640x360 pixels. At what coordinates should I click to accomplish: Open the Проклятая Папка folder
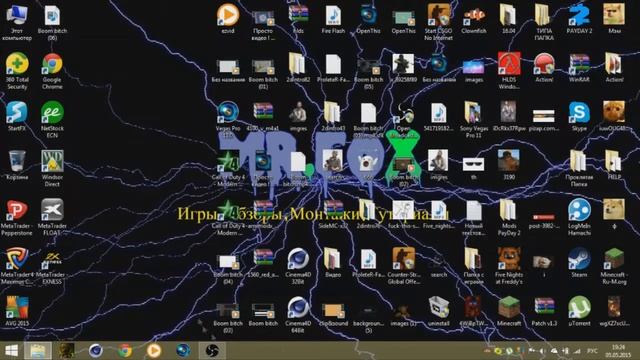pos(579,168)
